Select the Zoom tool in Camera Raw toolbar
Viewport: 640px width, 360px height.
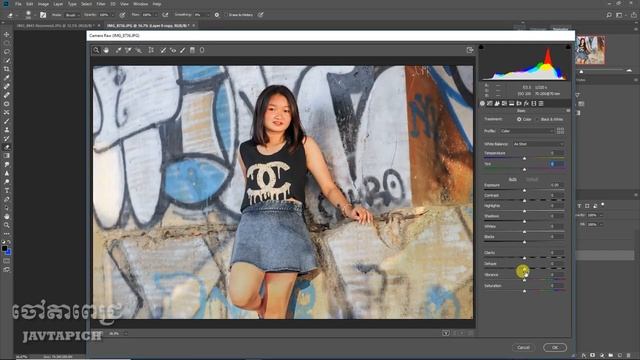(96, 50)
